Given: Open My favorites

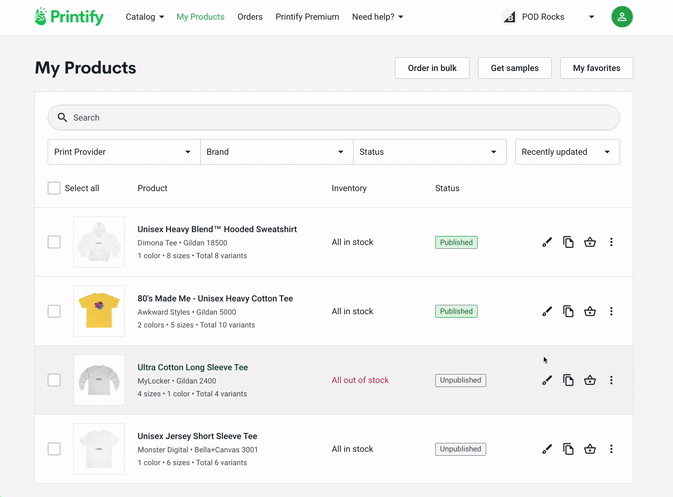Looking at the screenshot, I should 597,68.
